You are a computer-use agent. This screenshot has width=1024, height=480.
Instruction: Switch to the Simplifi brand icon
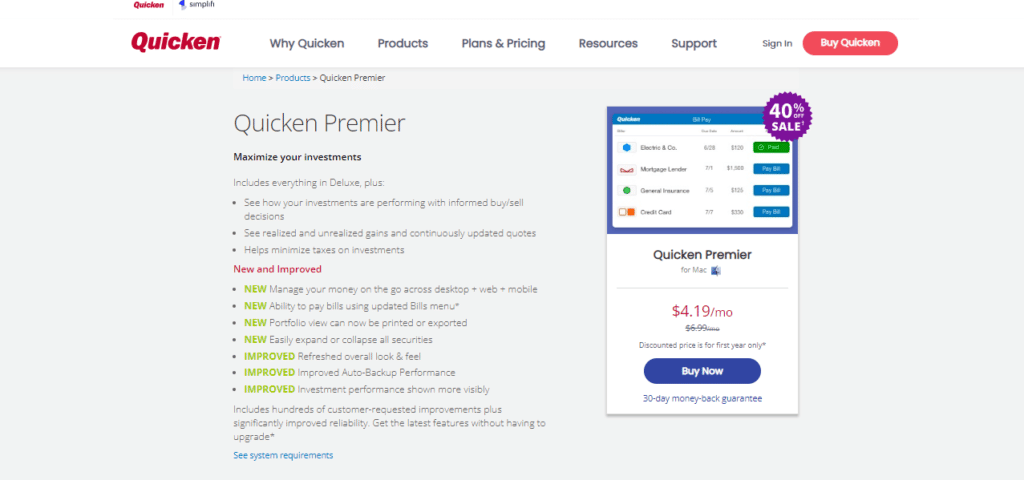(x=197, y=5)
